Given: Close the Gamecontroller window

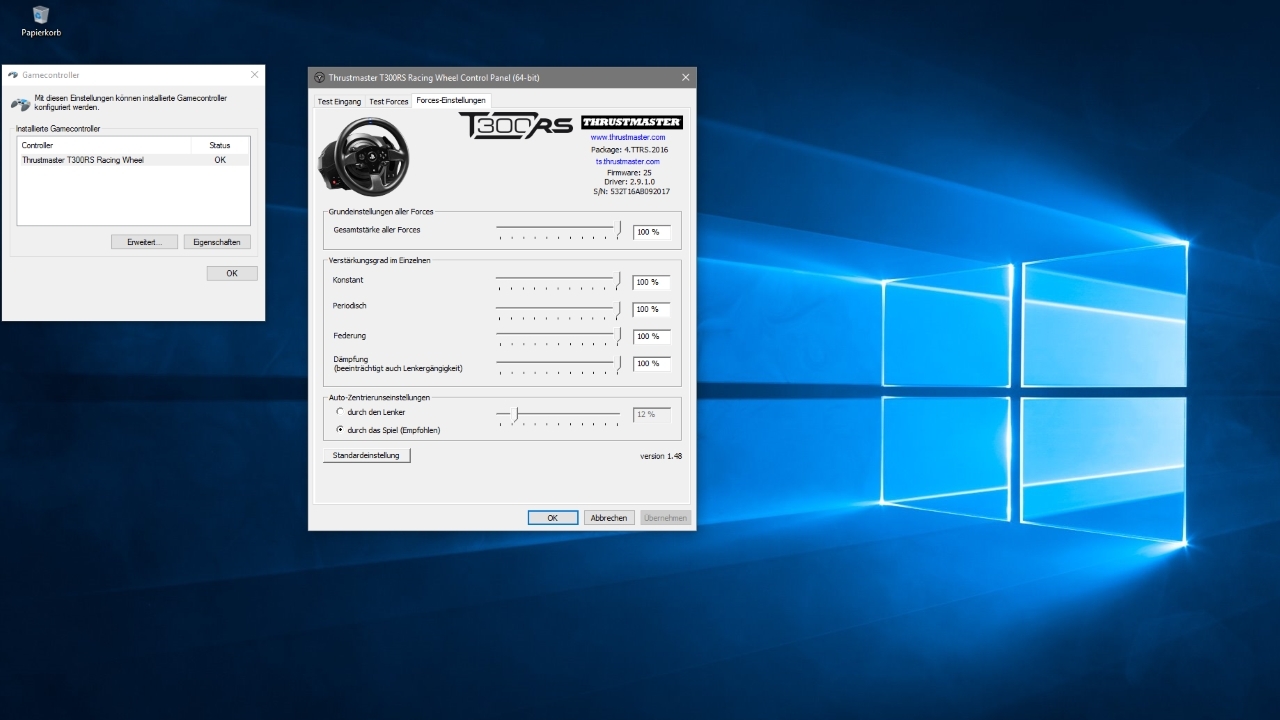Looking at the screenshot, I should pos(254,74).
